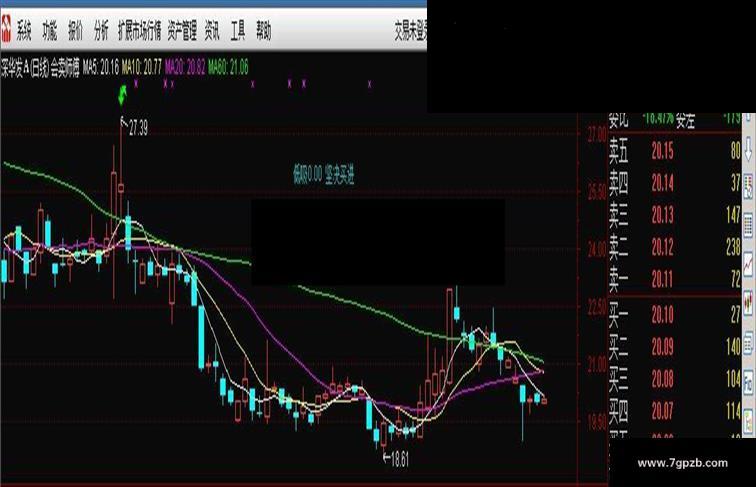This screenshot has width=756, height=487.
Task: Click the 买四 volume 114
Action: [733, 411]
